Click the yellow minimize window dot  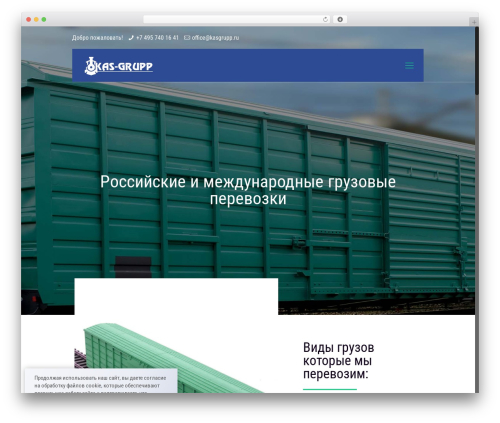(36, 20)
